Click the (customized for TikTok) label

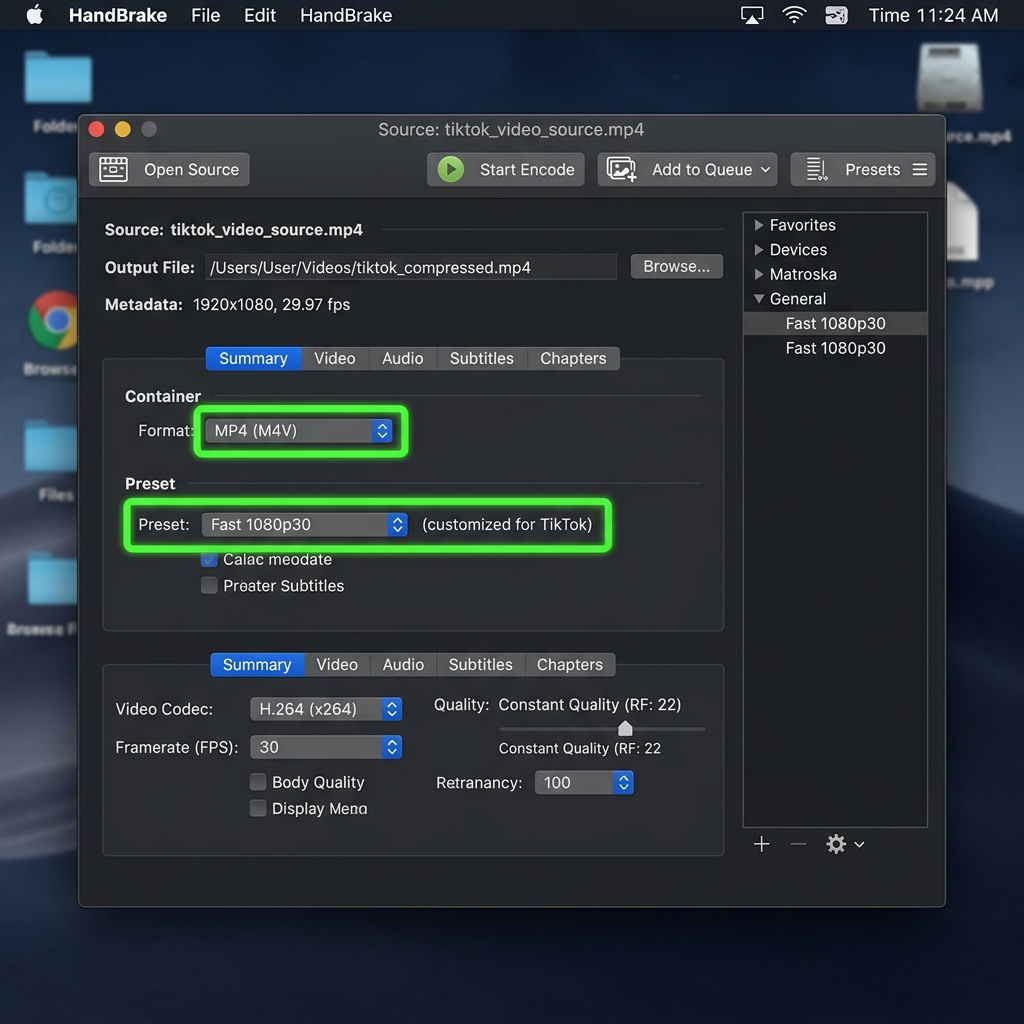pyautogui.click(x=507, y=524)
